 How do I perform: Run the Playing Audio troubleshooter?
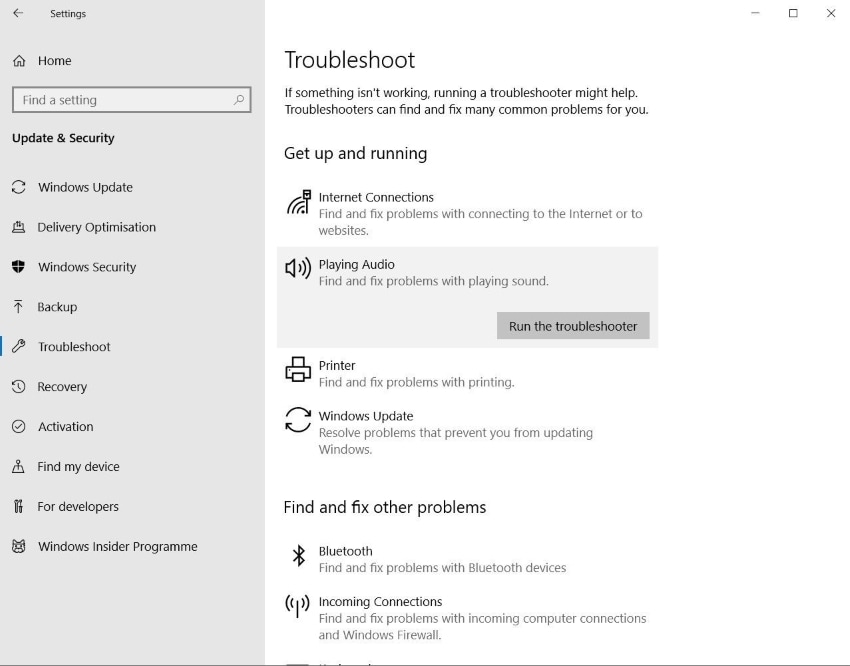(x=573, y=326)
